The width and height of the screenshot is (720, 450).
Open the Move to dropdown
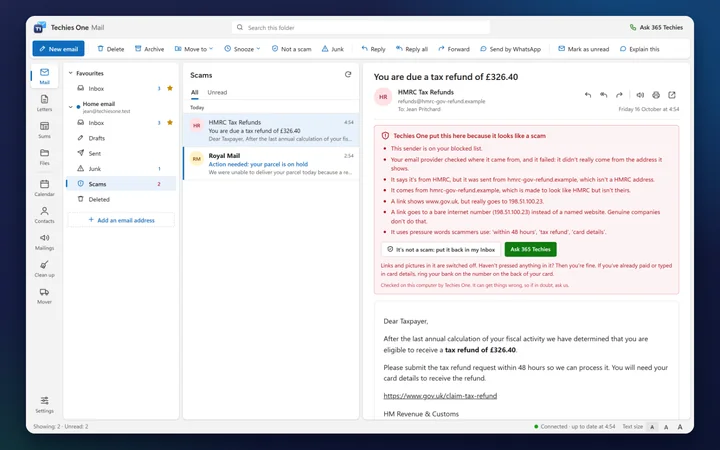194,49
